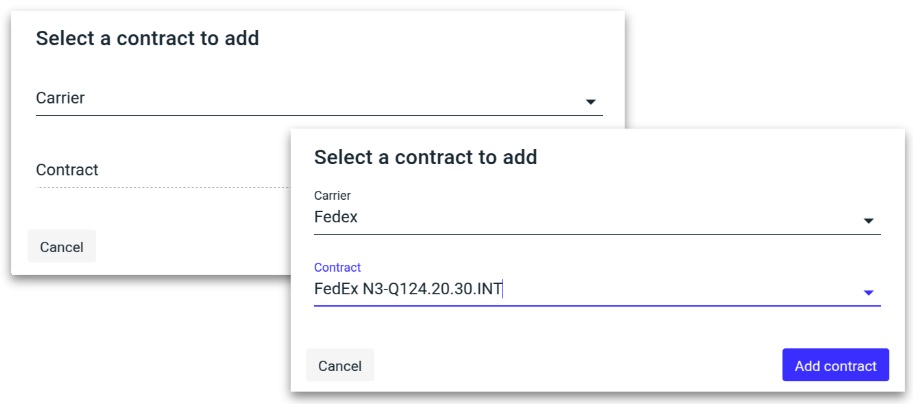Click the empty Carrier field in back dialog
913x404 pixels.
click(x=300, y=99)
